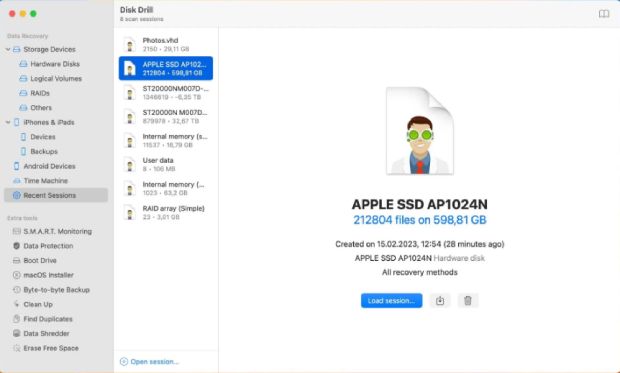Open Logical Volumes in sidebar
This screenshot has width=620, height=373.
[56, 79]
